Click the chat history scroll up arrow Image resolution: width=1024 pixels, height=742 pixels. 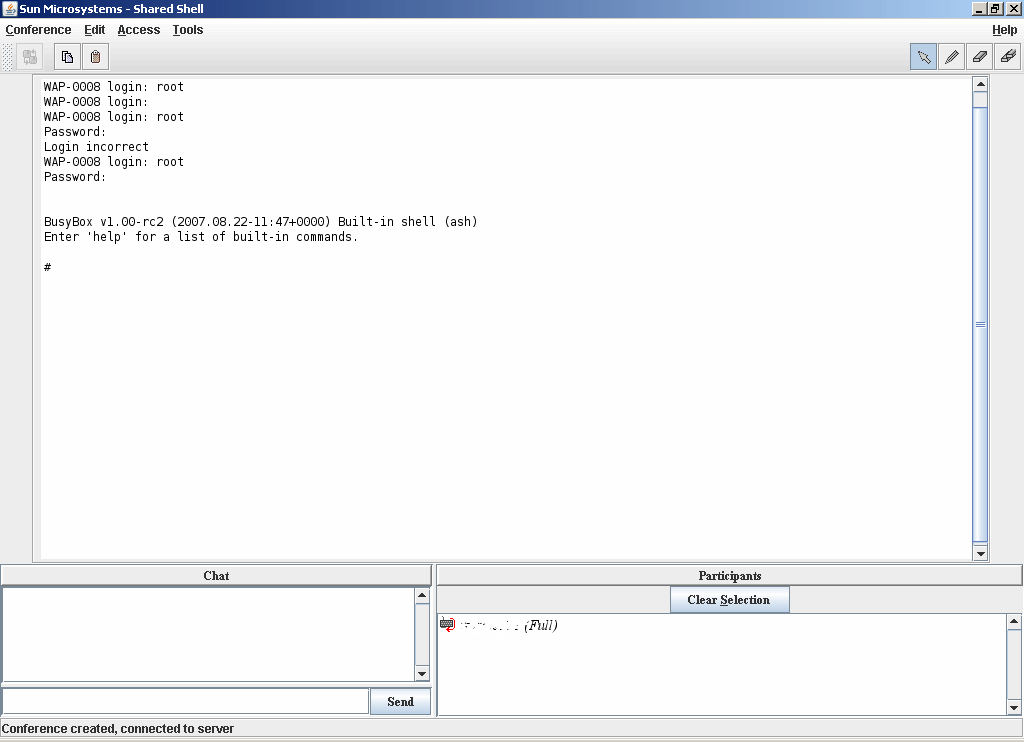(x=422, y=595)
